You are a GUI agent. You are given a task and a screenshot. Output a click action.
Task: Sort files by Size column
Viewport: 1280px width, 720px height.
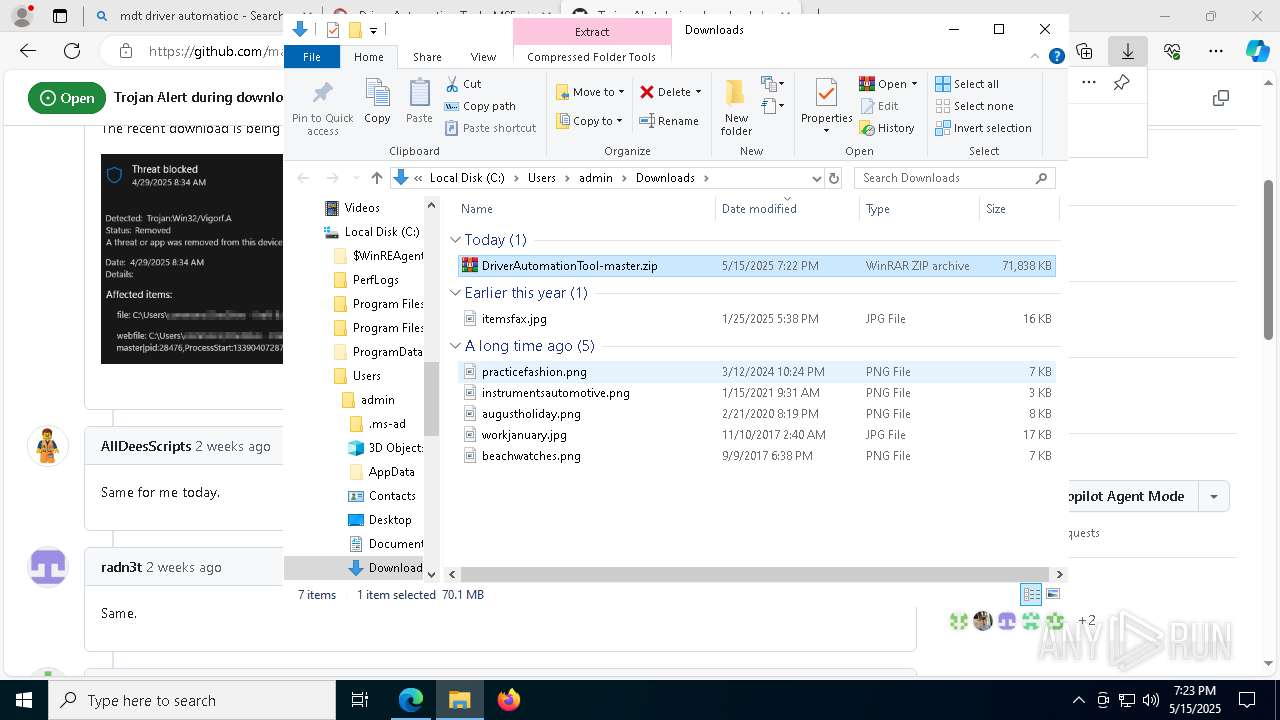(1017, 209)
